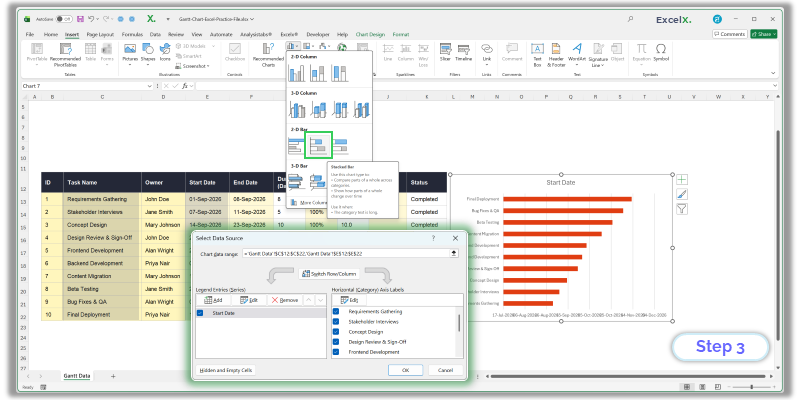Move series down arrow in dialog
Image resolution: width=800 pixels, height=400 pixels.
coord(321,300)
